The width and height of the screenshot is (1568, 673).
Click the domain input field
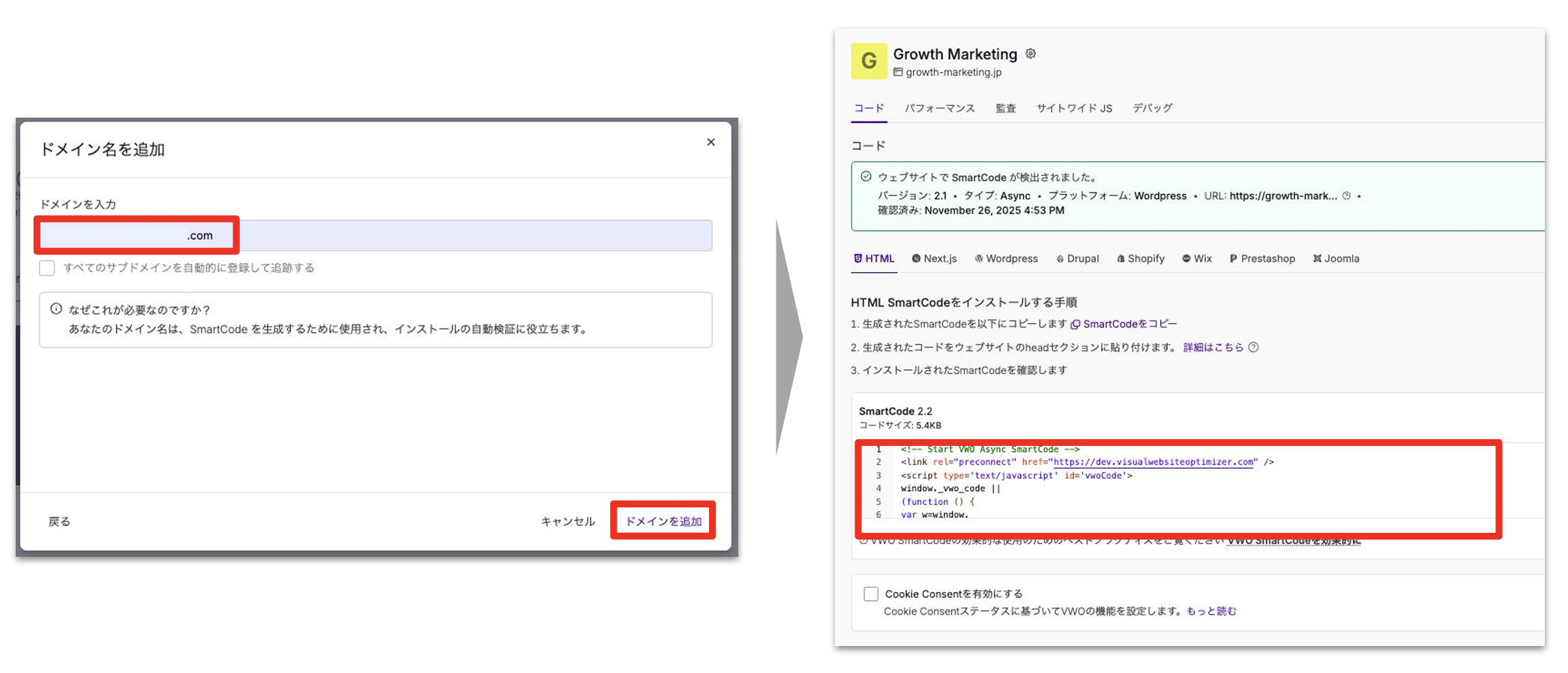376,235
